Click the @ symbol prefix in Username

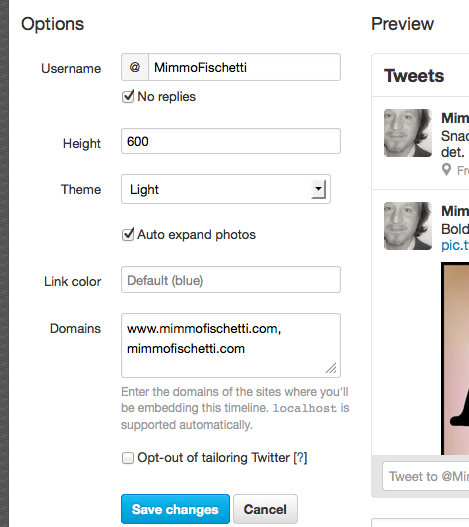point(135,67)
